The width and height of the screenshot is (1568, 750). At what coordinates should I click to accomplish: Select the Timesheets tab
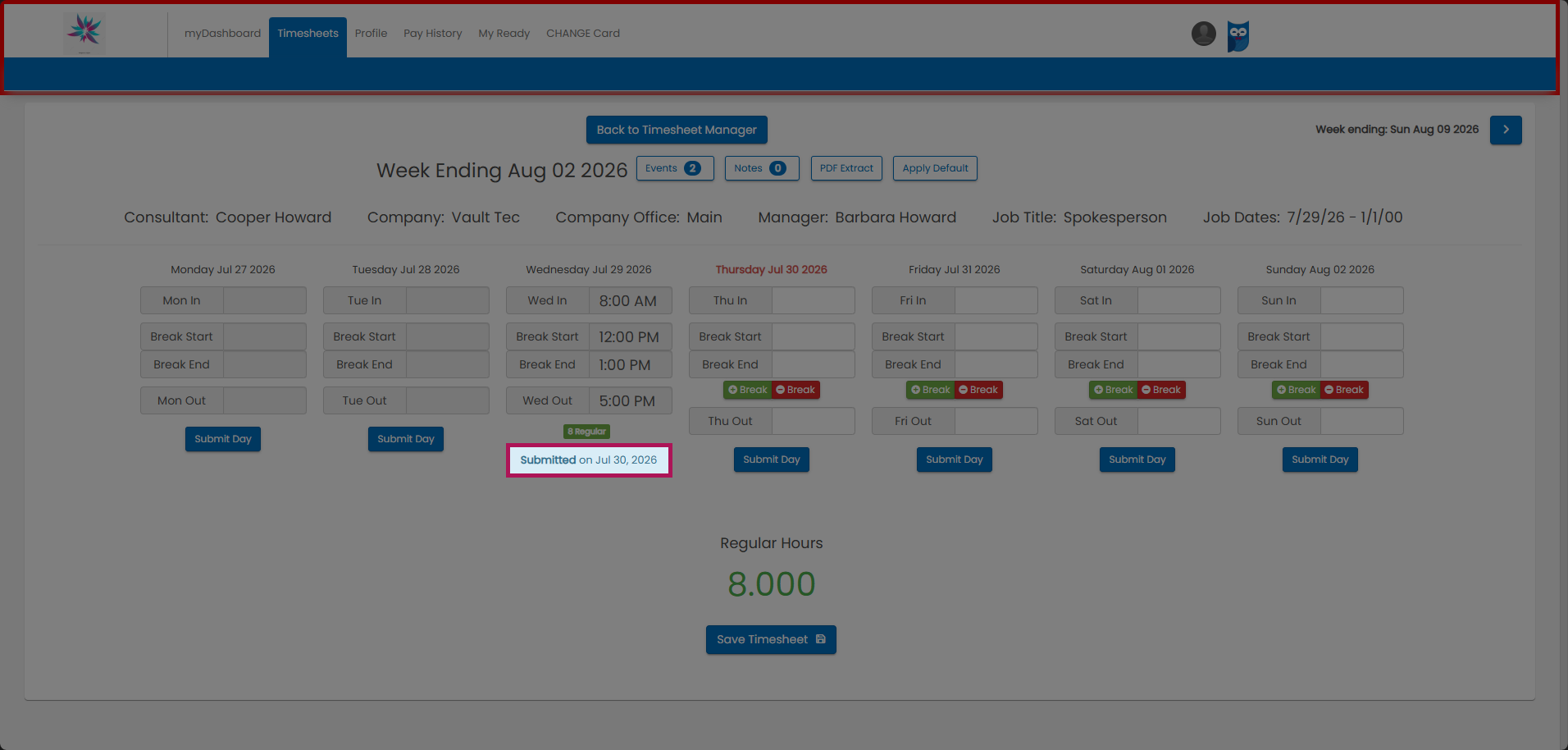[x=308, y=37]
